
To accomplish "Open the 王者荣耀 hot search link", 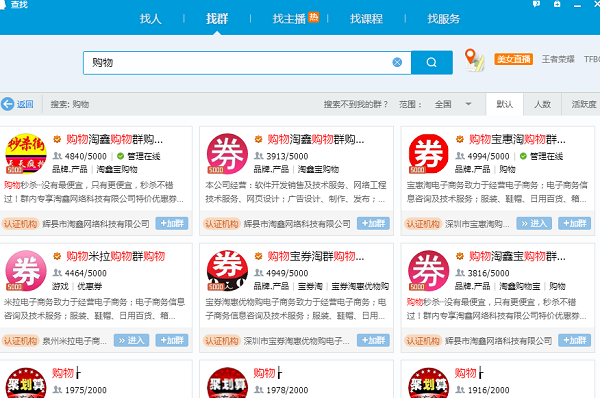I will [558, 59].
